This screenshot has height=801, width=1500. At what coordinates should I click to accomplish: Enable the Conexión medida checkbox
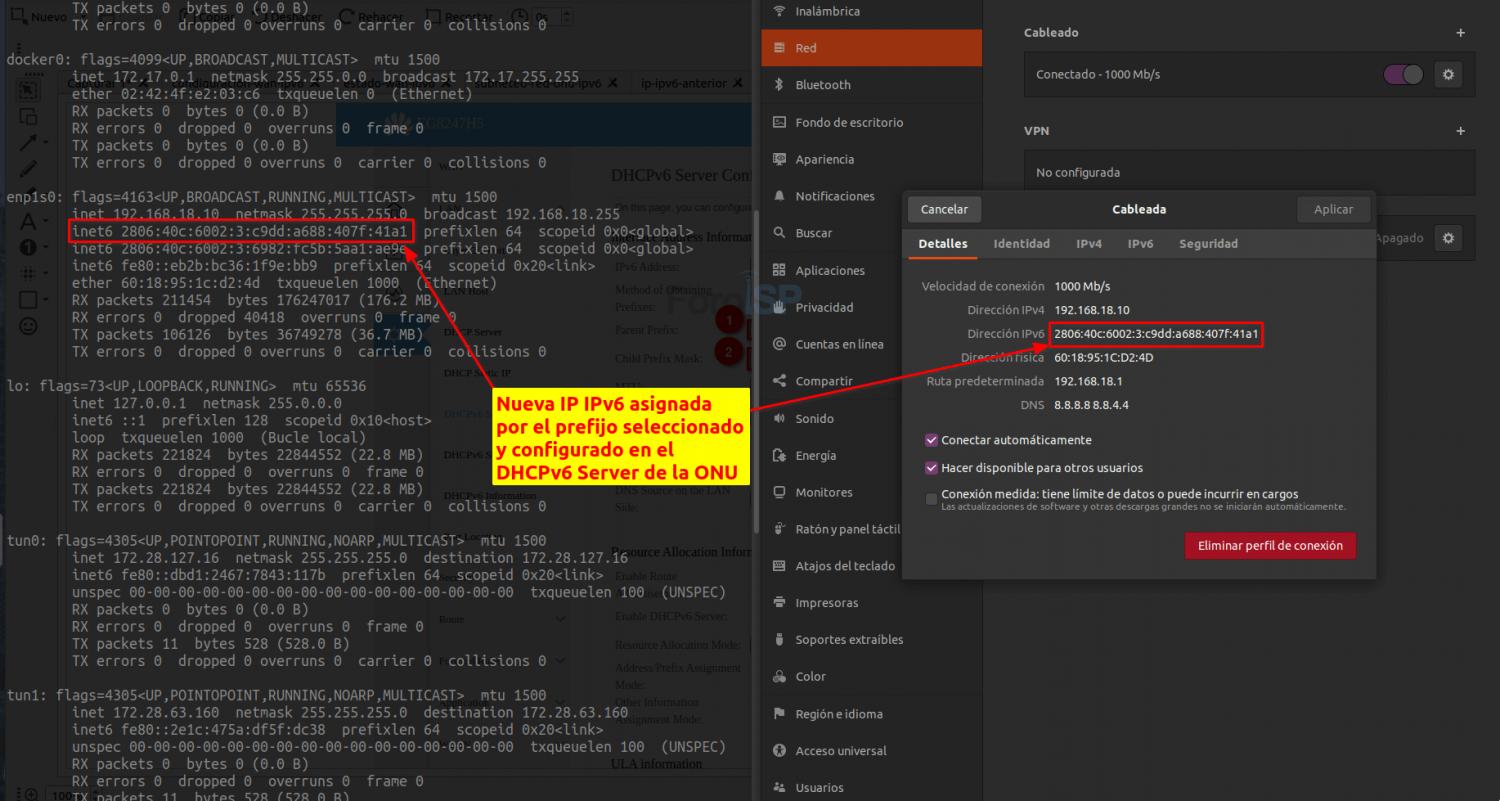(932, 498)
